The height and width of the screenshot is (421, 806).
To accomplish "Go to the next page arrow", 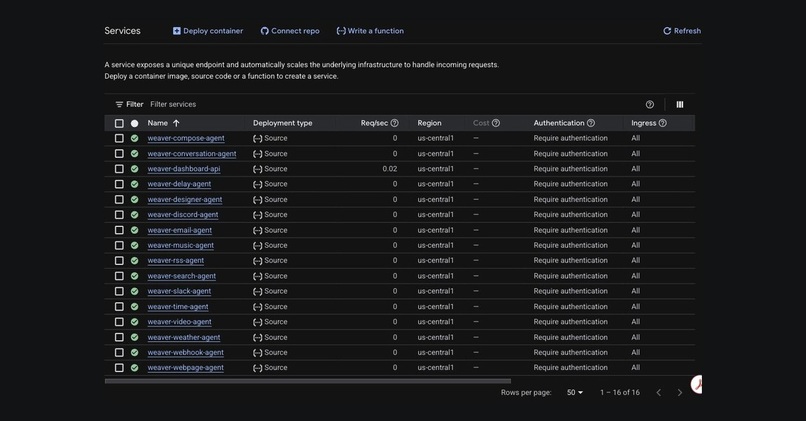I will pyautogui.click(x=680, y=393).
